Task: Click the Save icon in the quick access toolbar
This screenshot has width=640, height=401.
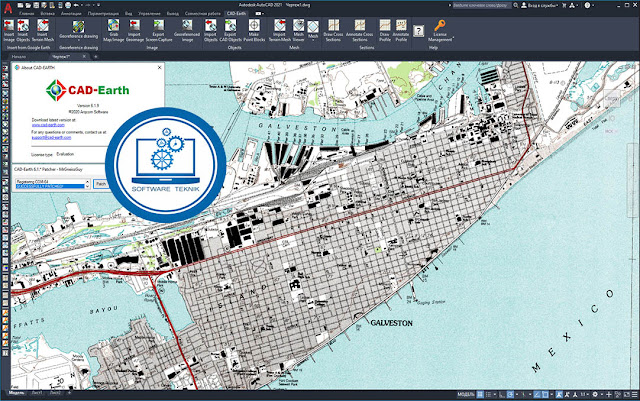Action: pos(36,5)
